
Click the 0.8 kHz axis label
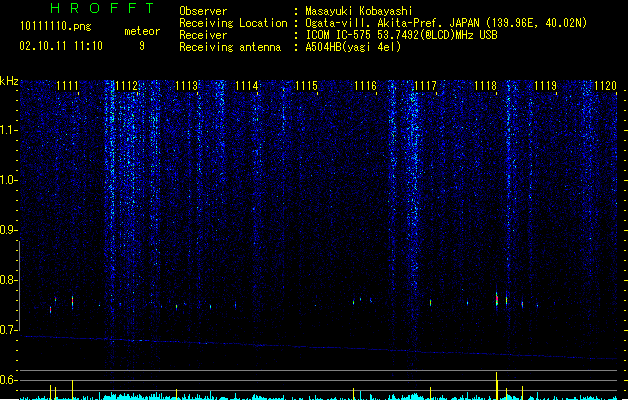pos(8,280)
